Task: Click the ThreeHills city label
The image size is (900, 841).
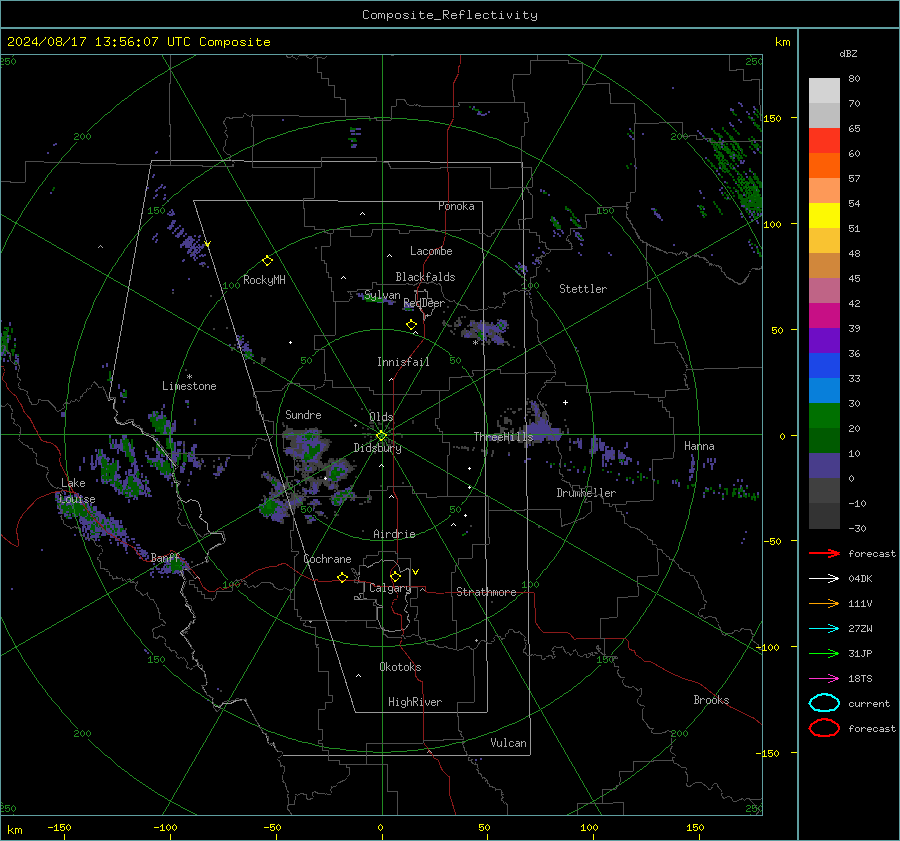Action: pos(503,437)
